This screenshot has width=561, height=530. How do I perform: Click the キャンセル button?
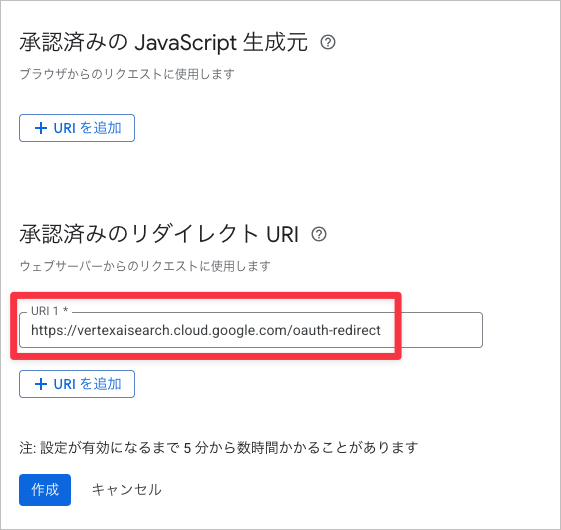pos(126,490)
